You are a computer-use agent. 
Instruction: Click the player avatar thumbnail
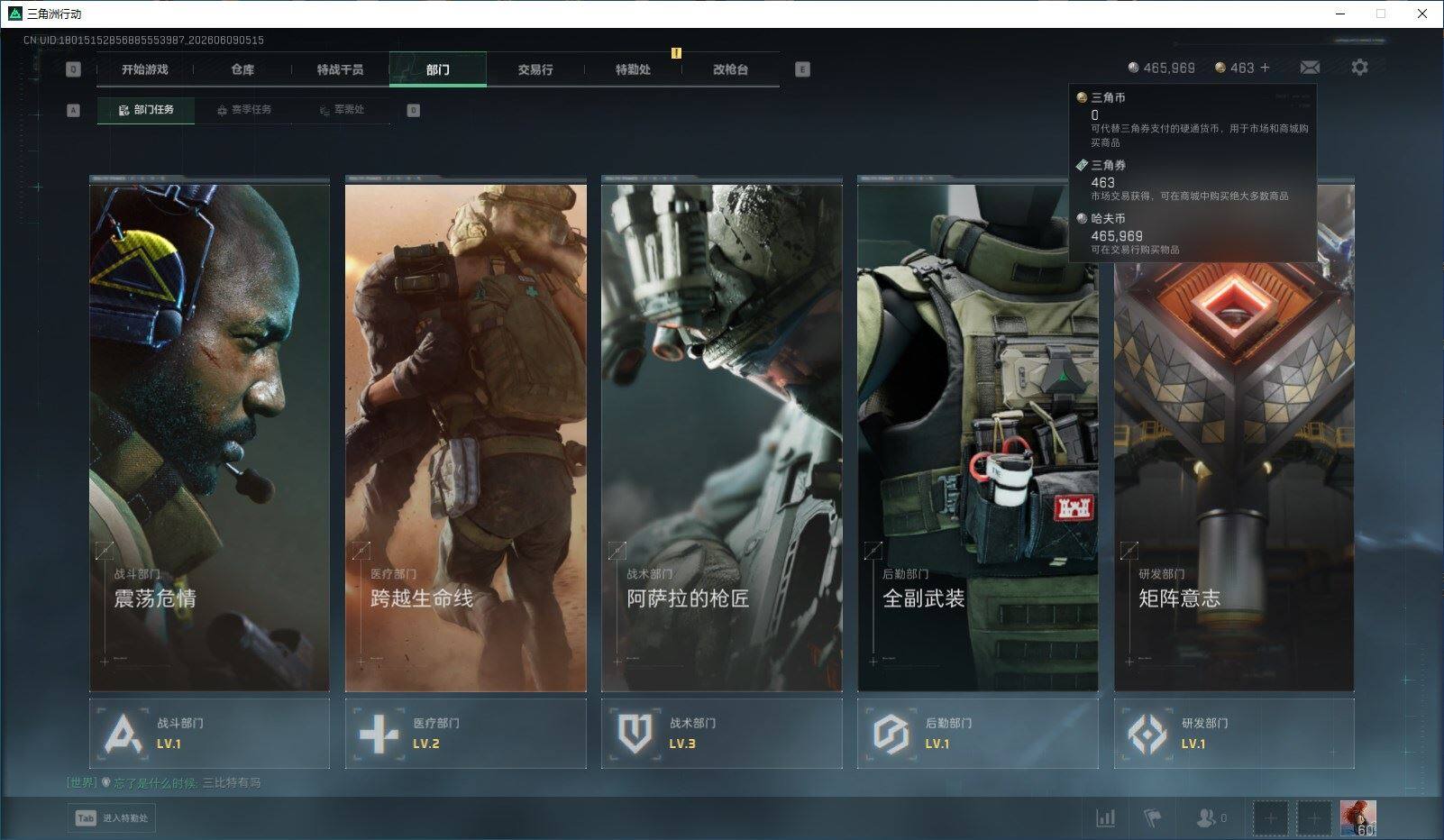click(x=1357, y=818)
